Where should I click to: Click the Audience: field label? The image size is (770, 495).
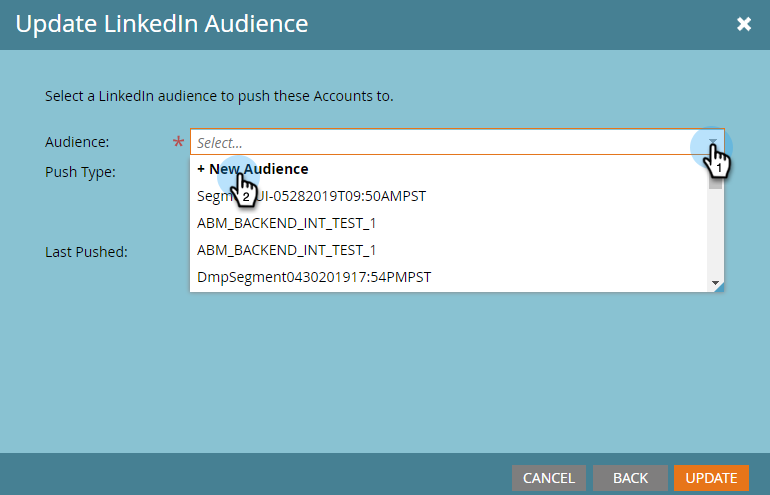(77, 142)
